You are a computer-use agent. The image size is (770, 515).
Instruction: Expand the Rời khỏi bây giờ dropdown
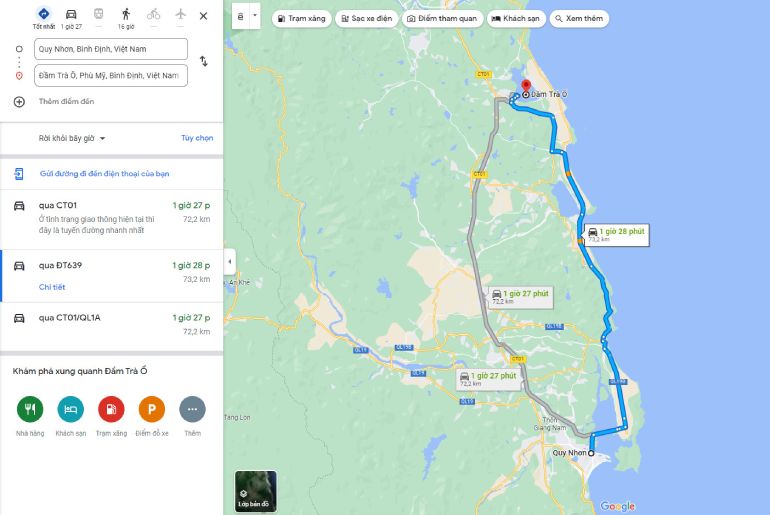tap(72, 138)
